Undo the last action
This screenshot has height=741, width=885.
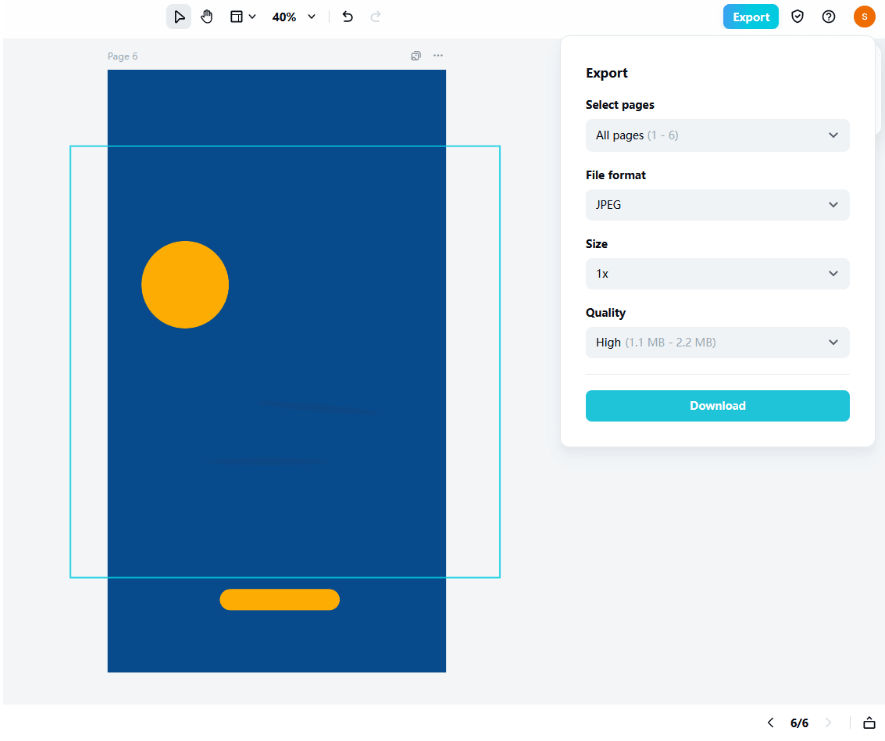347,17
